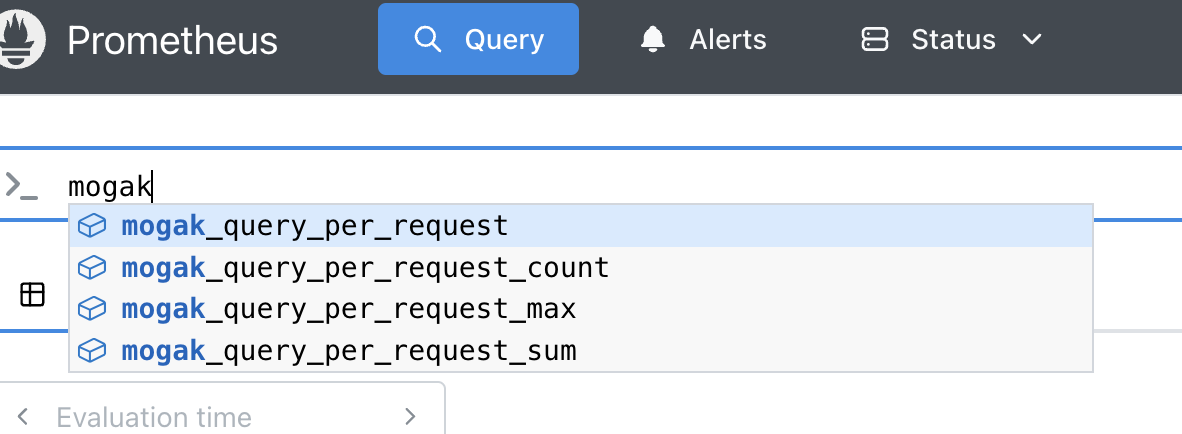Select mogak_query_per_request suggestion
This screenshot has height=434, width=1182.
[x=580, y=225]
